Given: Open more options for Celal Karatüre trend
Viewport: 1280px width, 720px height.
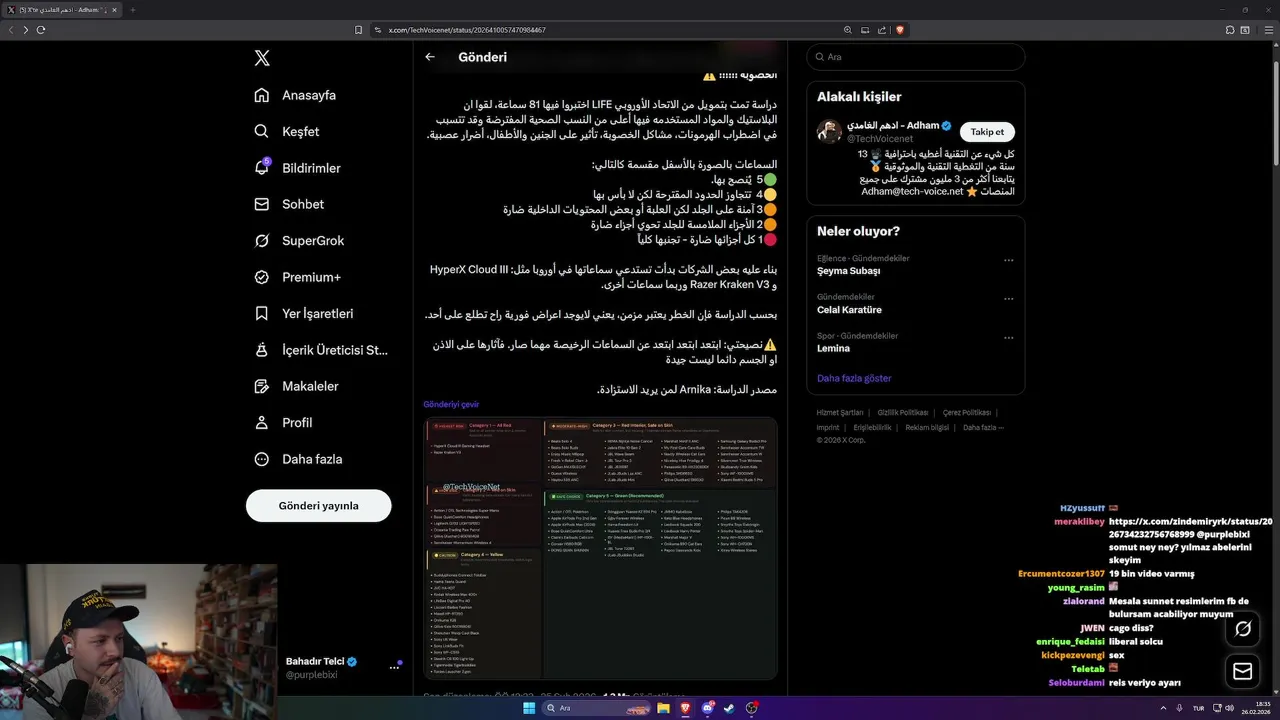Looking at the screenshot, I should pos(1008,299).
